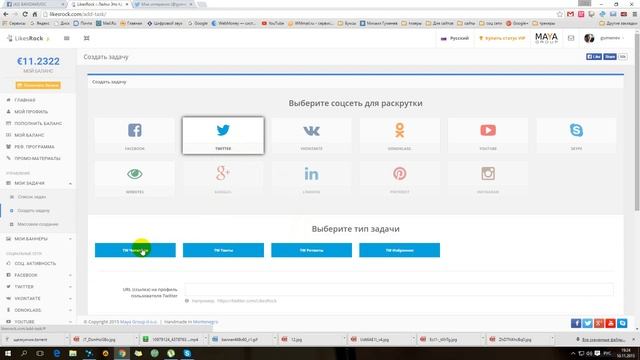
Task: Click the fullscreen expand icon in header
Action: tap(87, 38)
